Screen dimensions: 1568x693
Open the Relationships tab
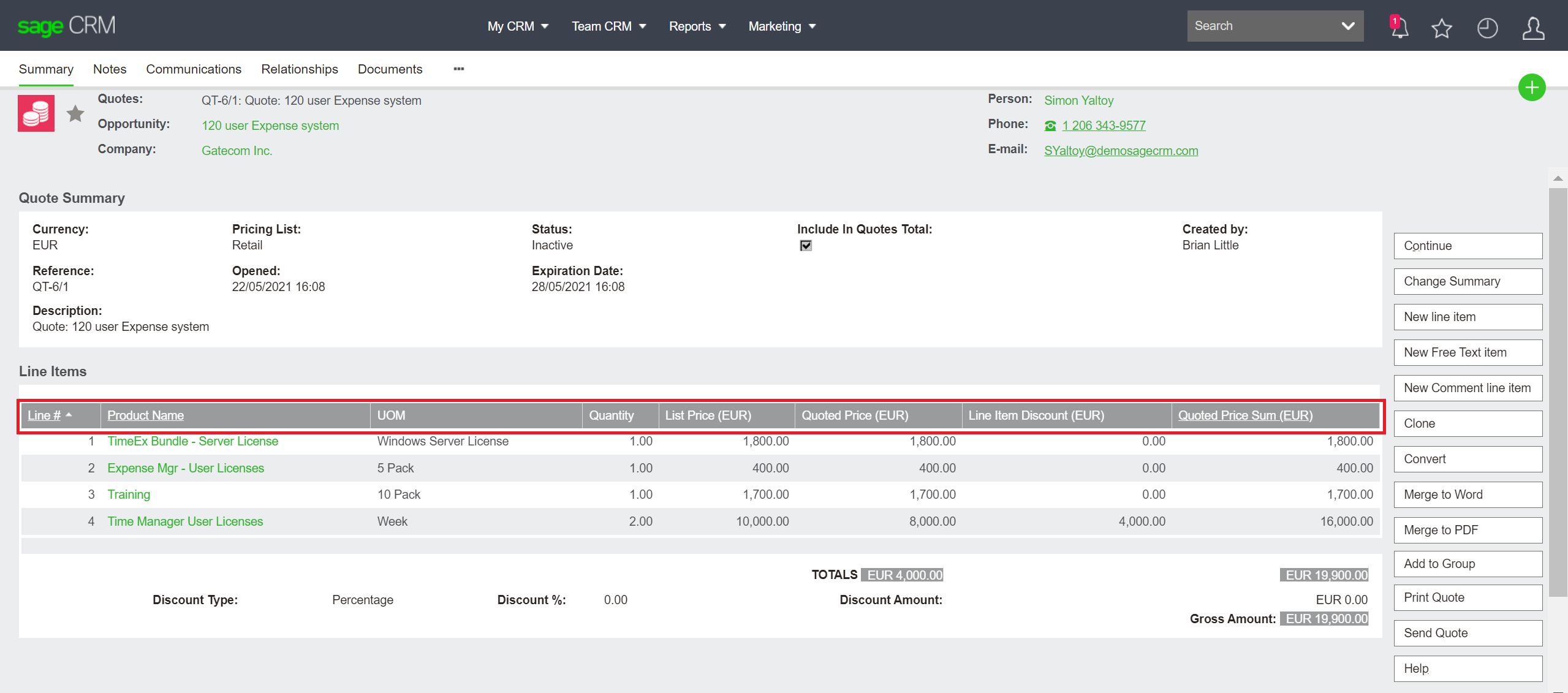pos(300,69)
